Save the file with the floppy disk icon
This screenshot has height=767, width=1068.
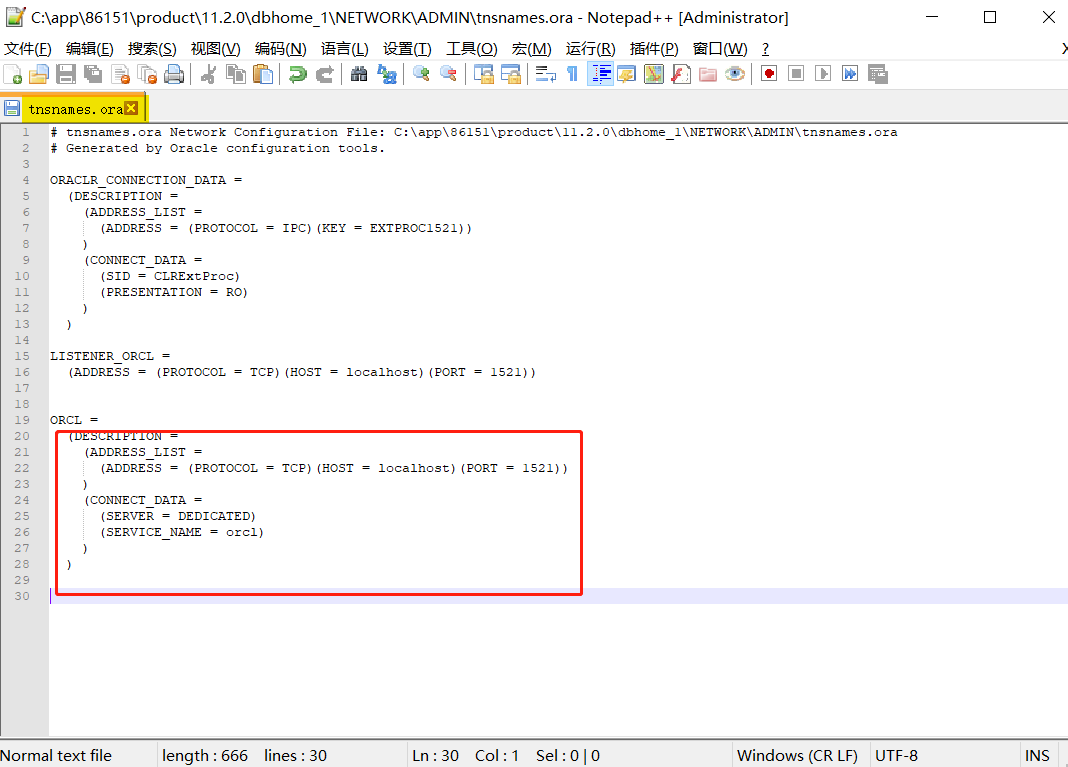click(66, 74)
